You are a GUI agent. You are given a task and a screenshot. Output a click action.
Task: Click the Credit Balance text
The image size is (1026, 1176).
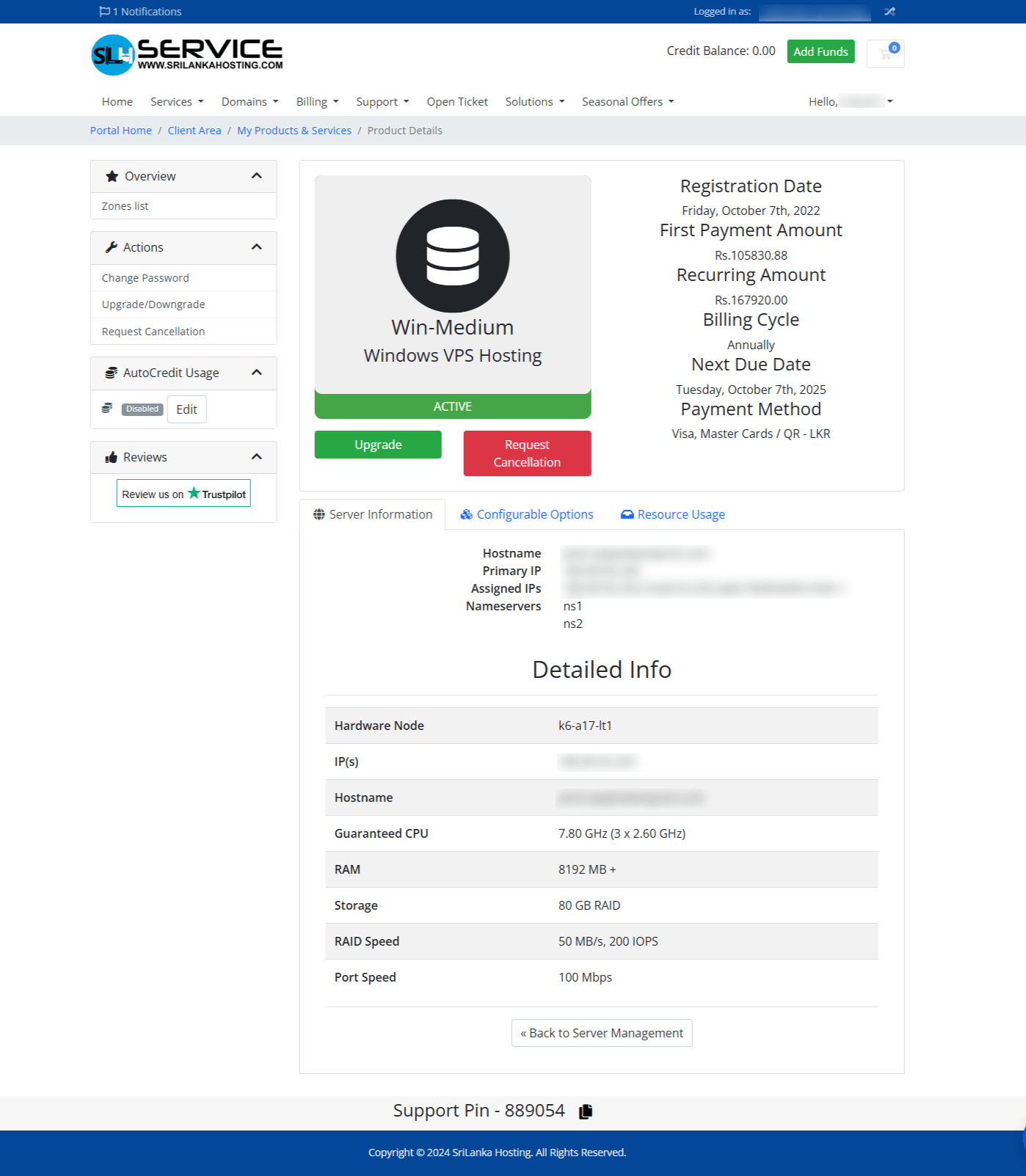[721, 51]
